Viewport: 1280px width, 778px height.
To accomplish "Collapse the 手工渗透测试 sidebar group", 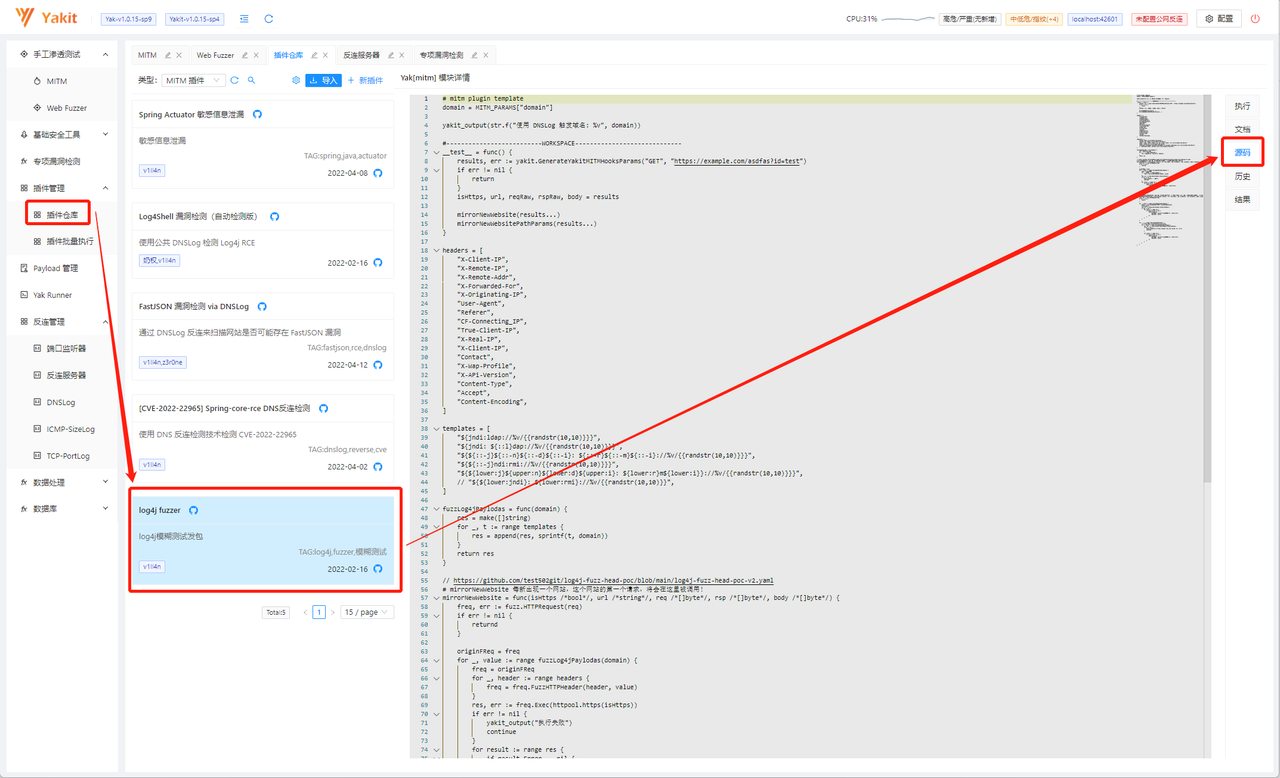I will 107,54.
